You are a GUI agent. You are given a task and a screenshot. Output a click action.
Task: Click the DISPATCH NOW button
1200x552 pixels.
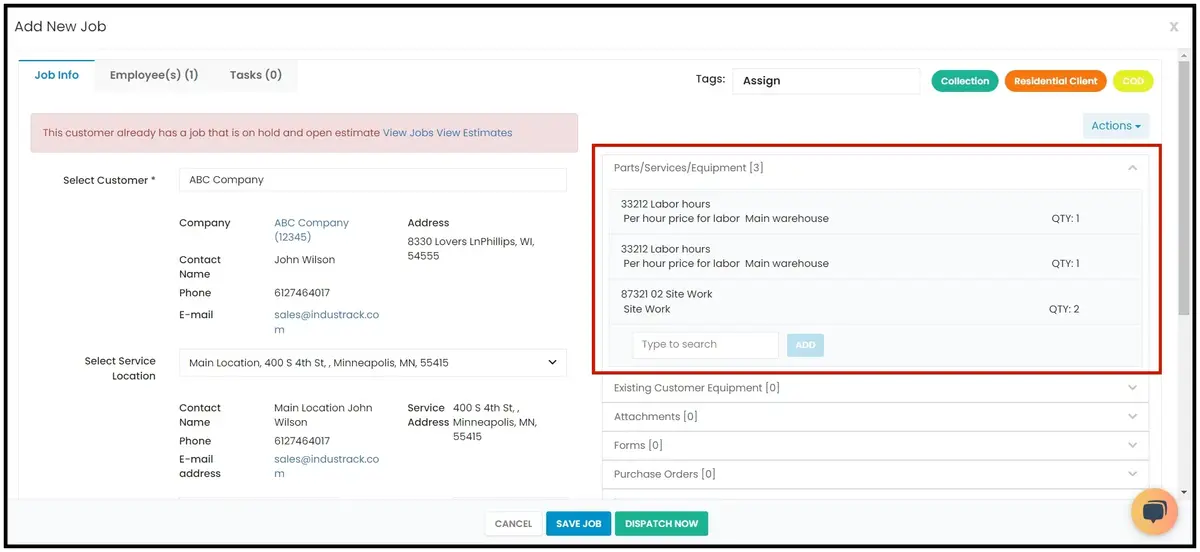(661, 524)
